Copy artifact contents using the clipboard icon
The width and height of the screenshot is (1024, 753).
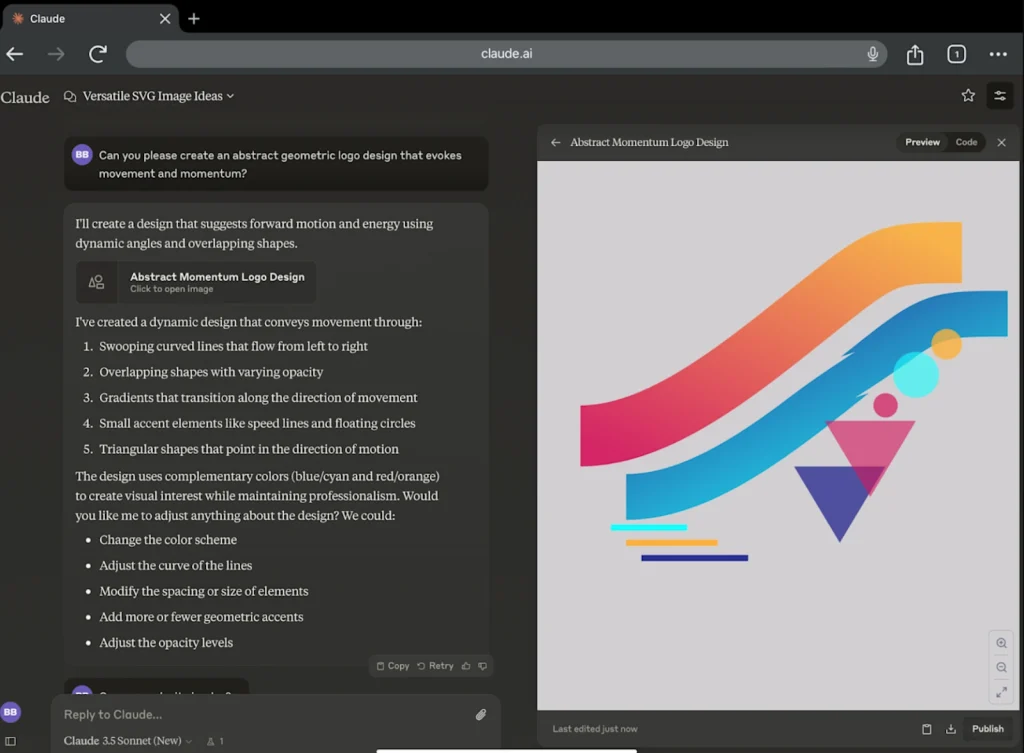coord(927,729)
